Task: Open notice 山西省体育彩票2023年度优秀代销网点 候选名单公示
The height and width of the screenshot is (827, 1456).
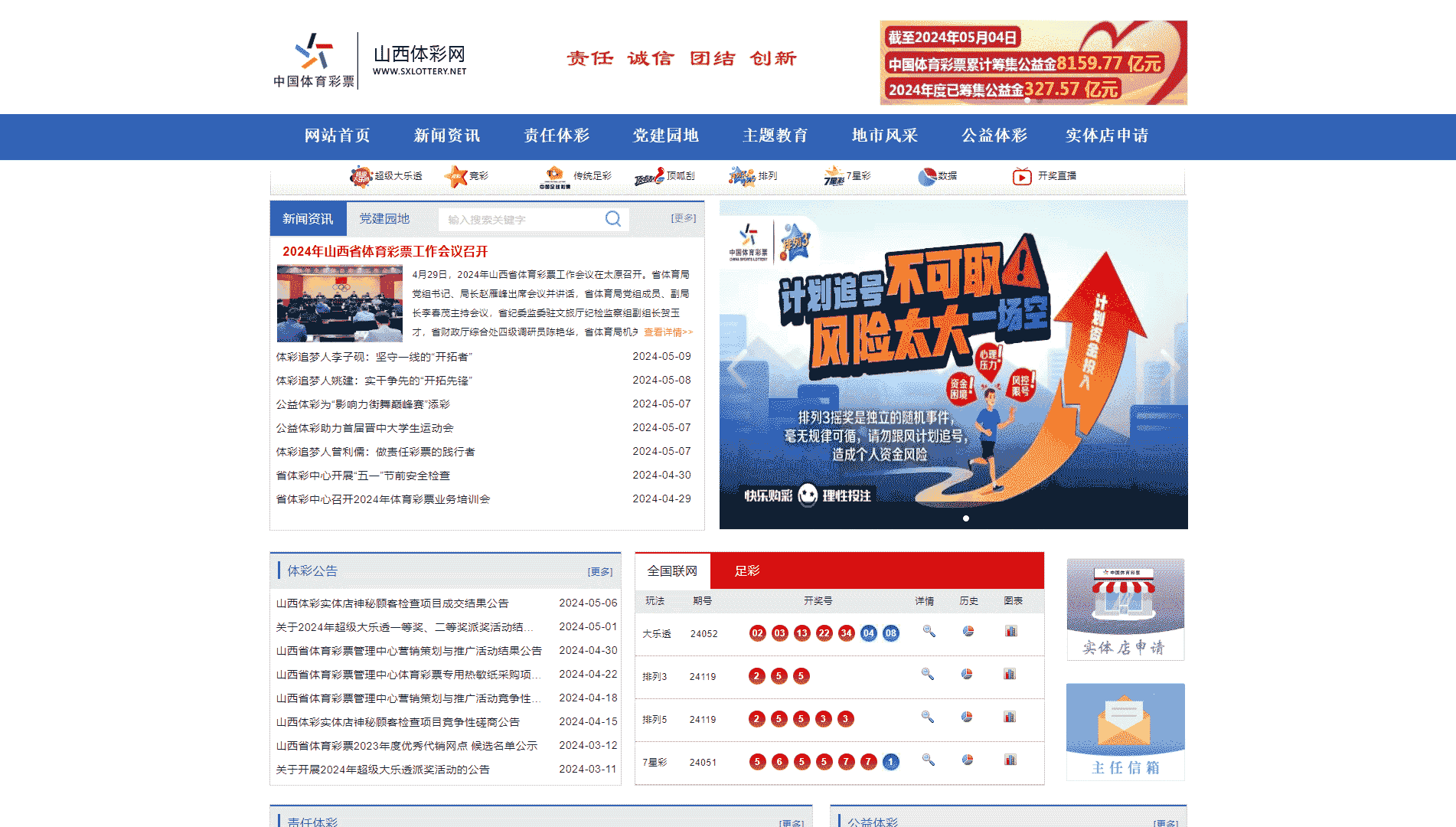Action: (406, 746)
